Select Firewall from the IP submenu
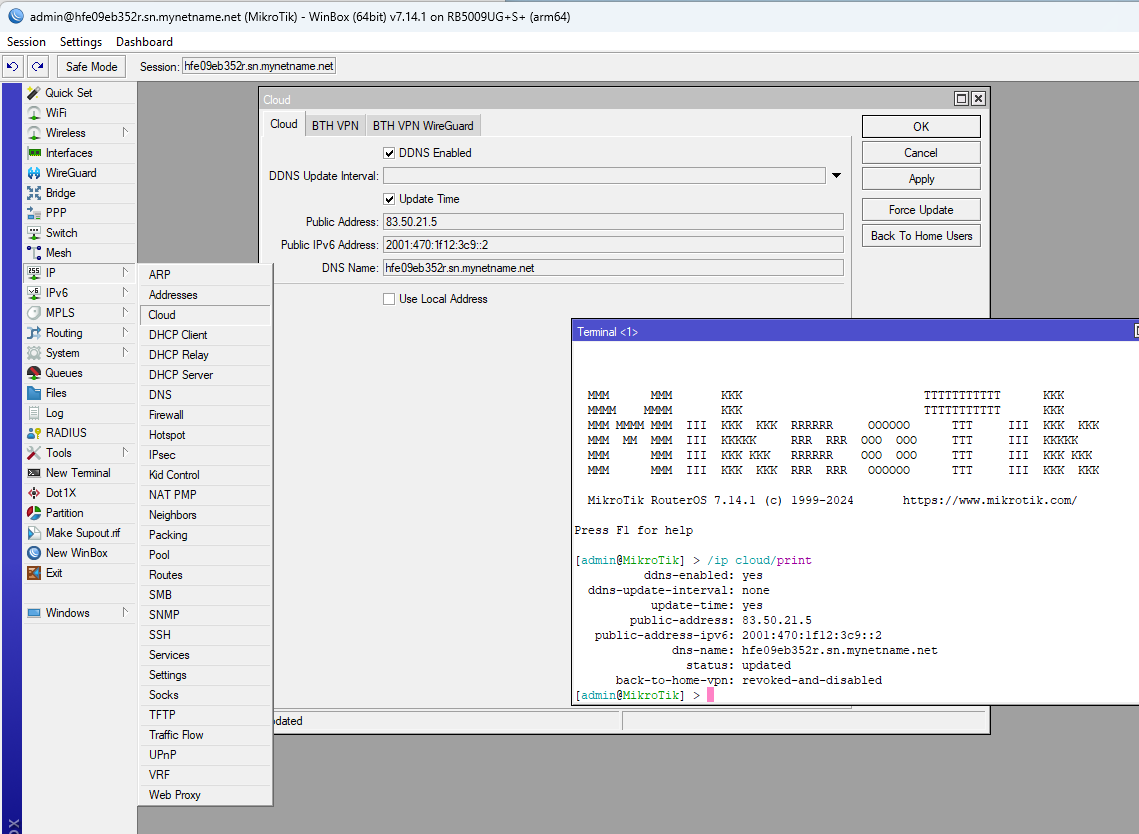 pos(166,415)
